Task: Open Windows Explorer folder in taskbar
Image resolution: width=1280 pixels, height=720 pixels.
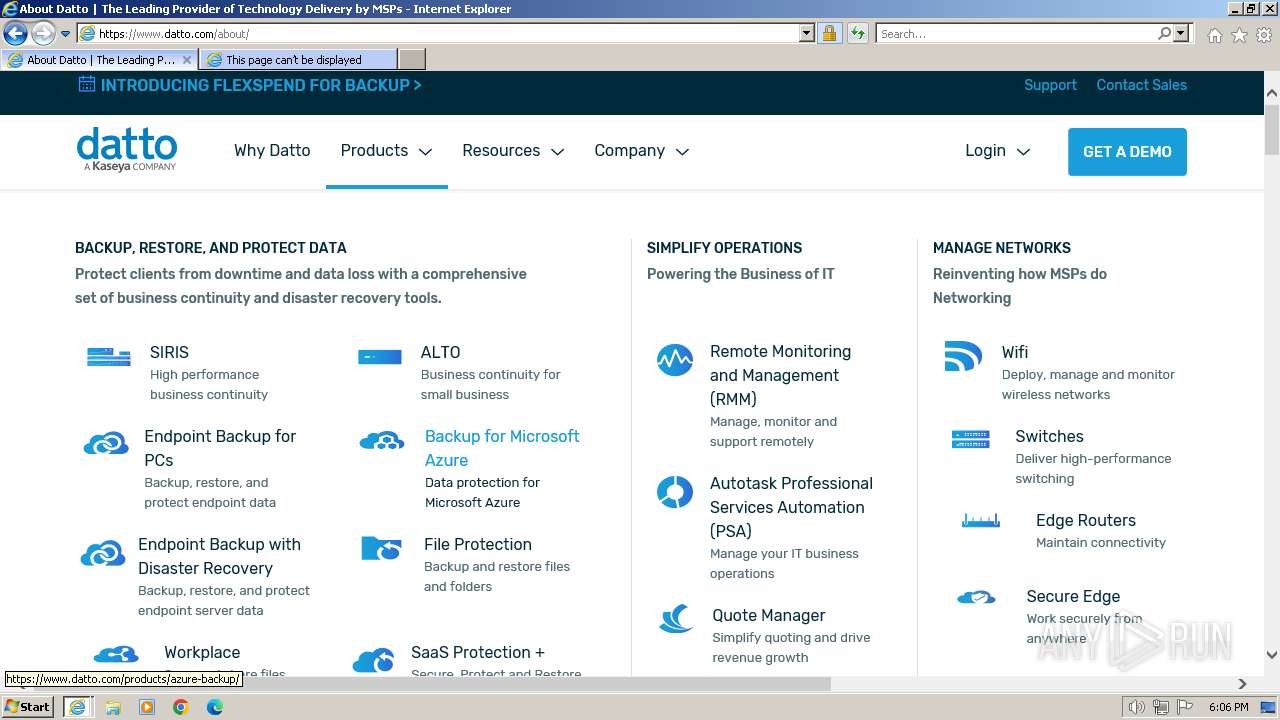Action: pyautogui.click(x=113, y=707)
